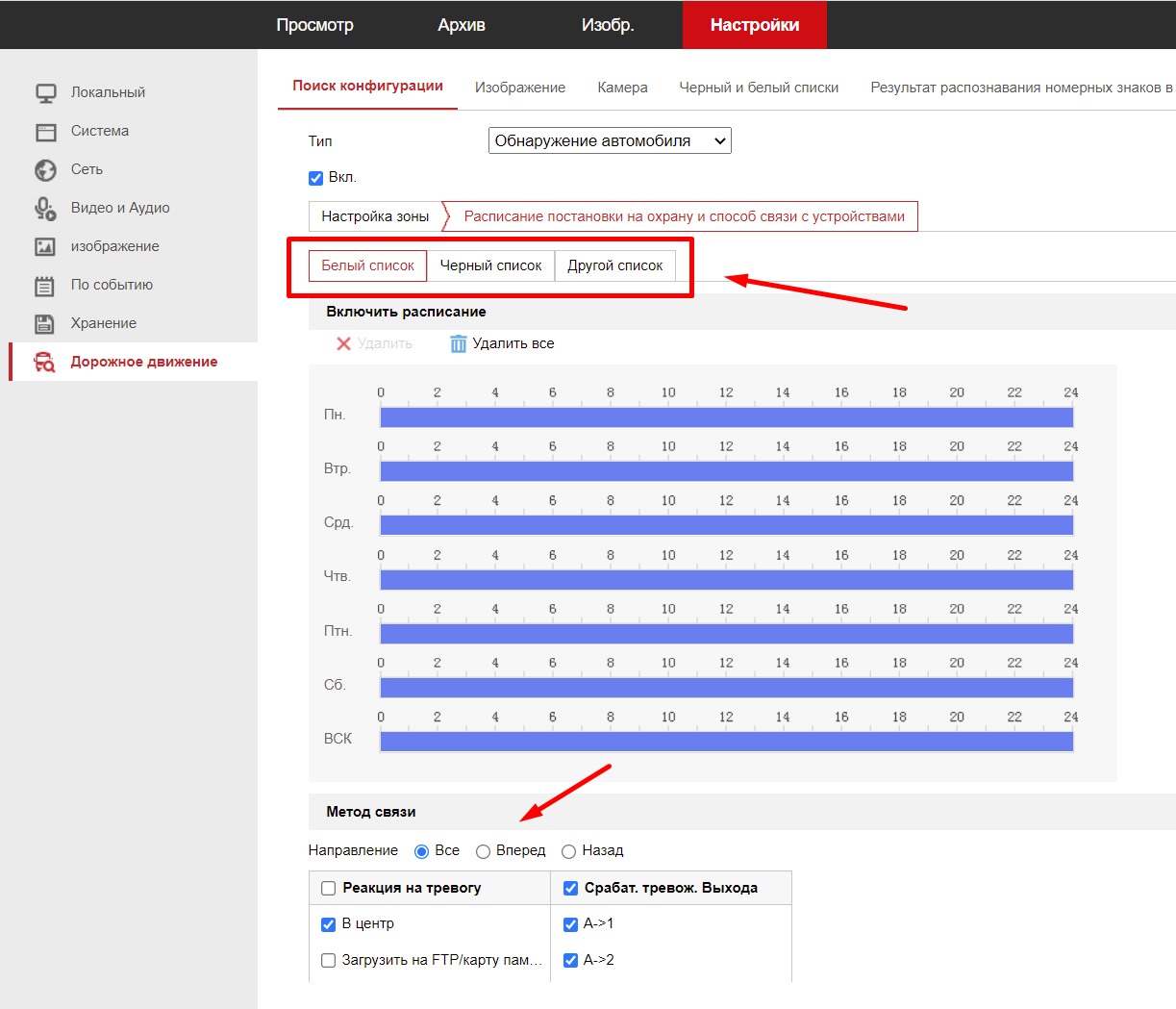Click the Video and Audio microphone icon
The width and height of the screenshot is (1176, 1009).
coord(45,209)
